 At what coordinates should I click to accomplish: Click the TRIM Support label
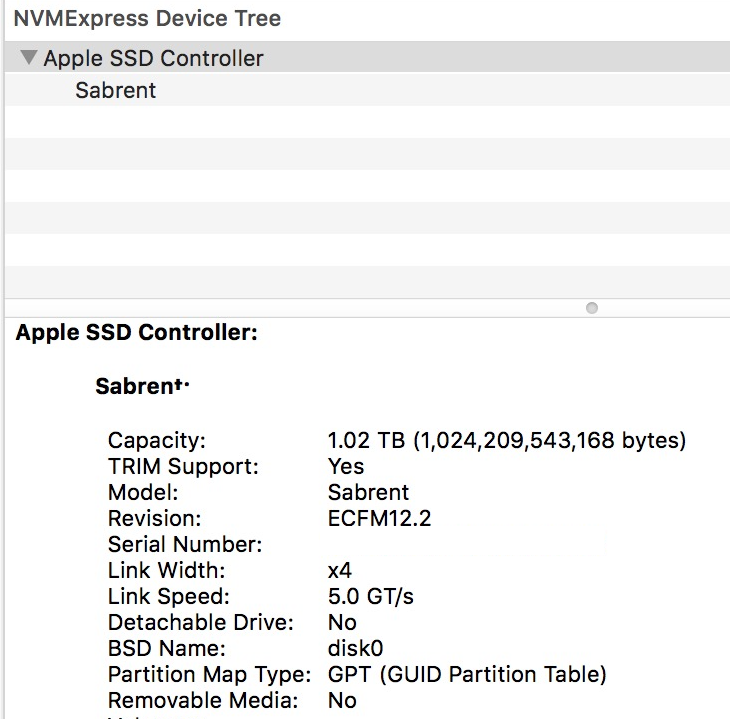(x=183, y=466)
